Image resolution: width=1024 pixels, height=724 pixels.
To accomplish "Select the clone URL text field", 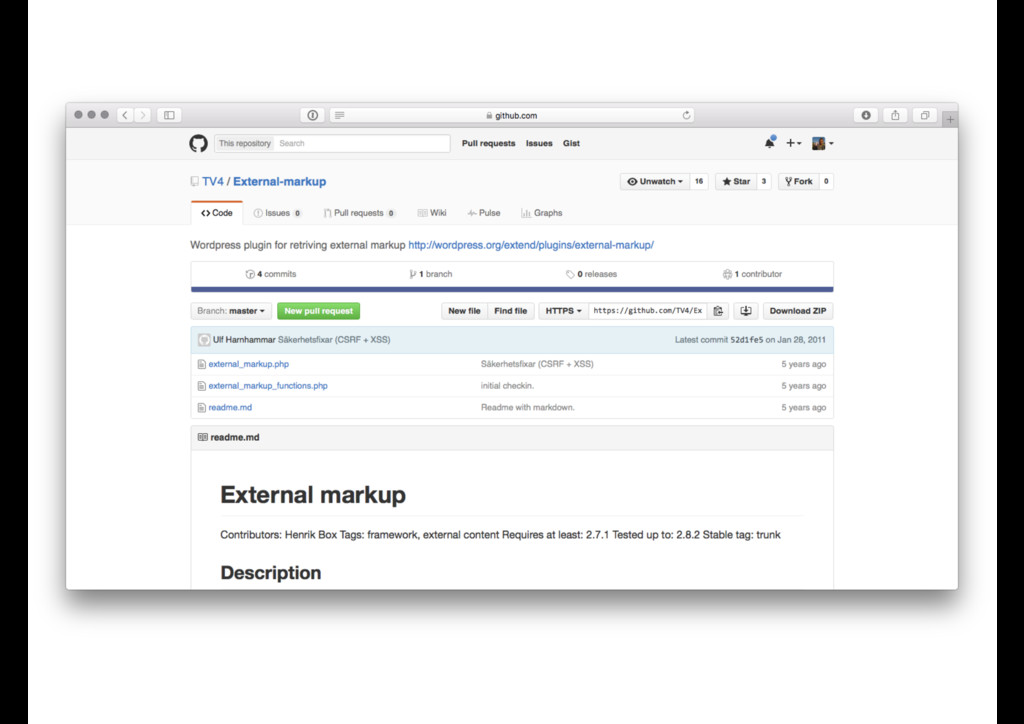I will 648,311.
